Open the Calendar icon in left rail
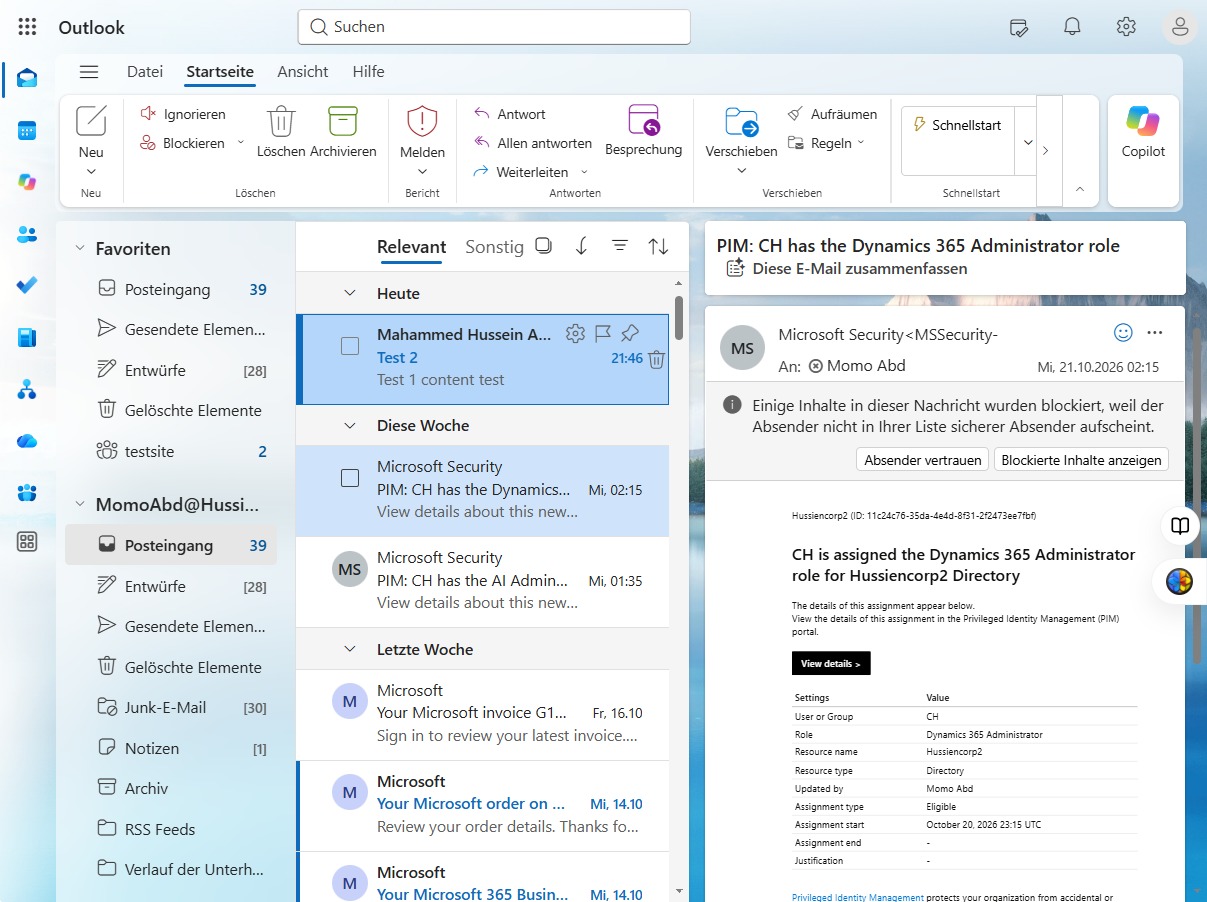Screen dimensions: 1207x902 point(27,130)
